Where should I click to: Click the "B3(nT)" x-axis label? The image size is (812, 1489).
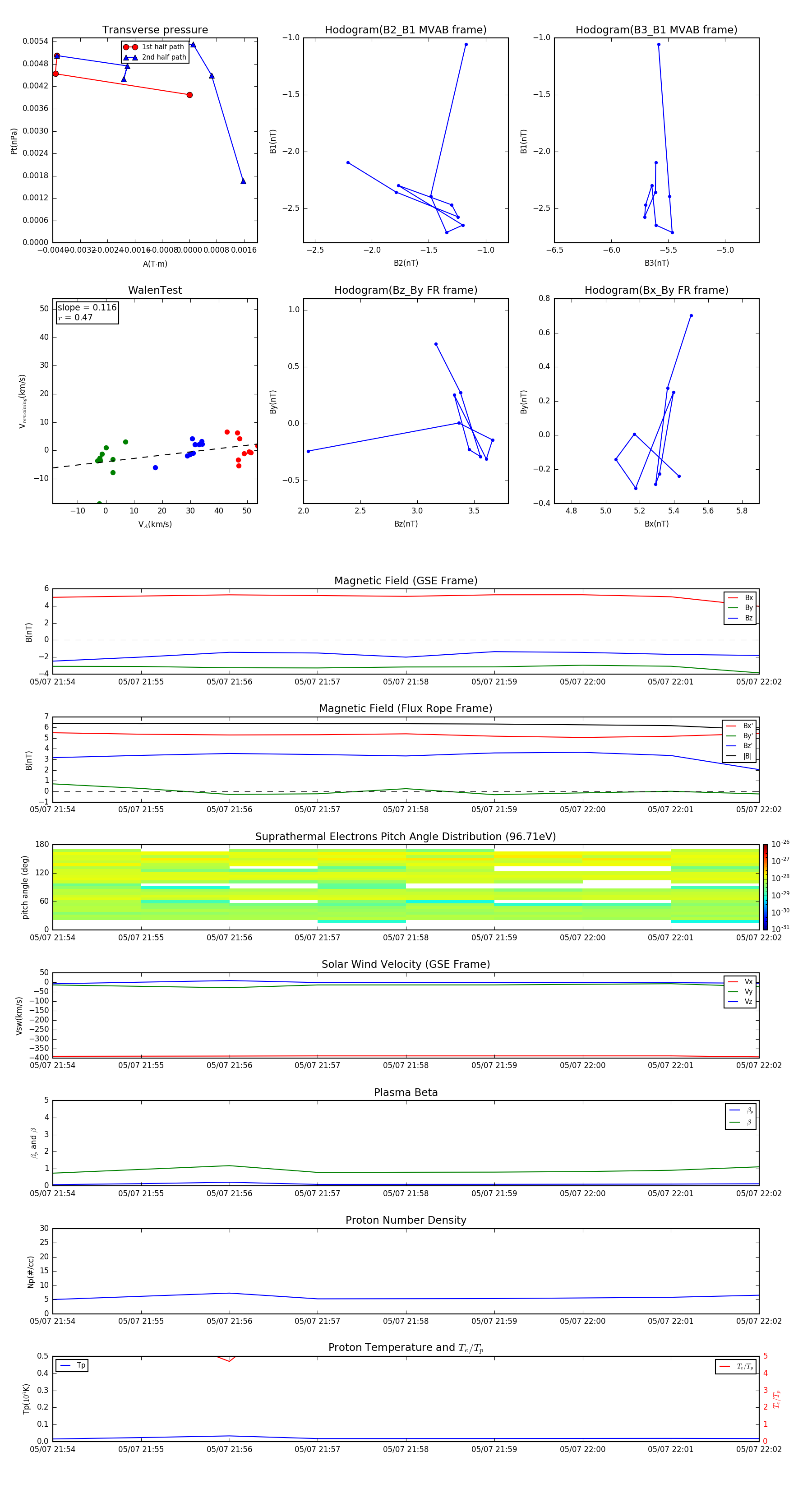[x=656, y=263]
